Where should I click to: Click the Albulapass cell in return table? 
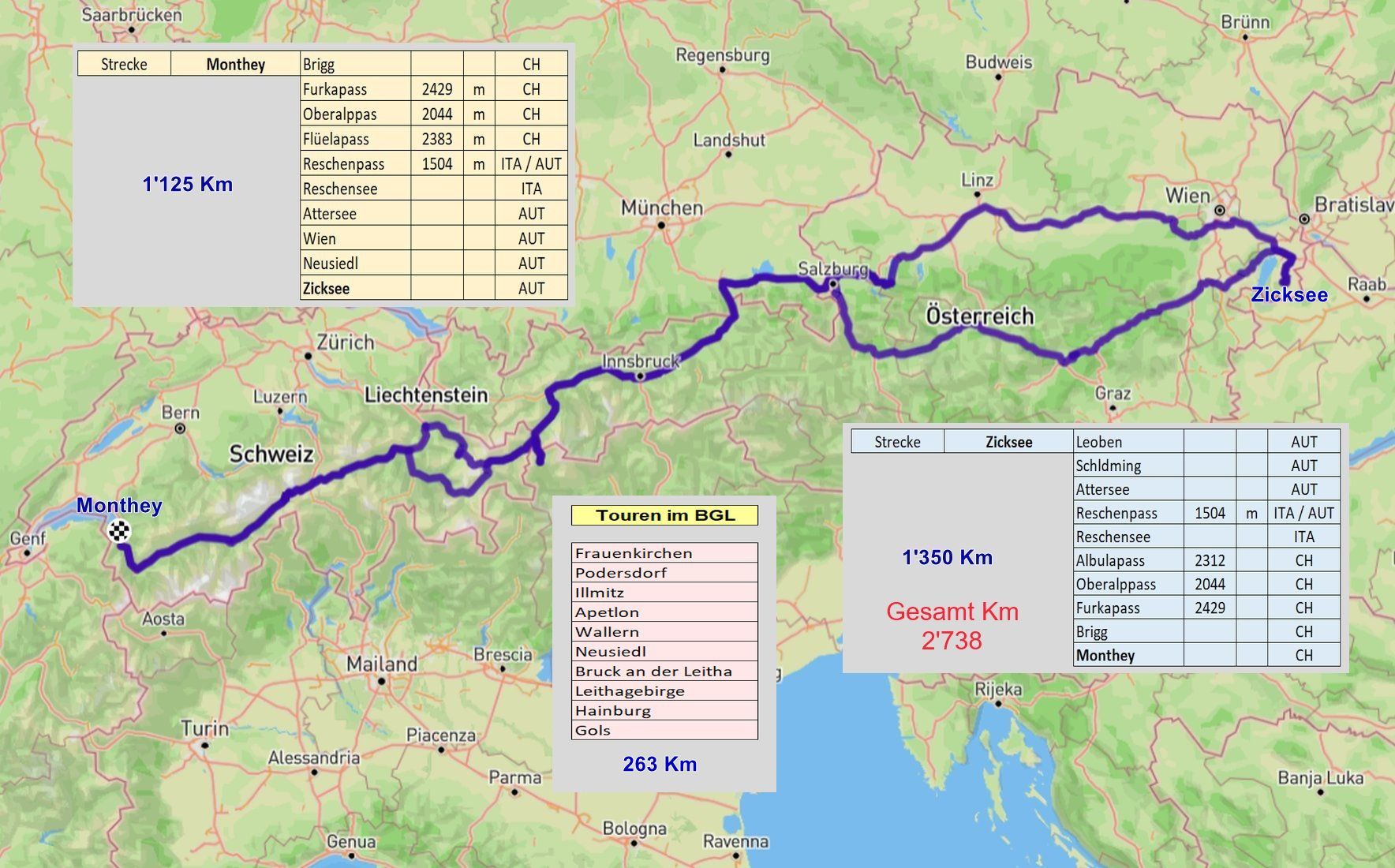tap(1128, 560)
